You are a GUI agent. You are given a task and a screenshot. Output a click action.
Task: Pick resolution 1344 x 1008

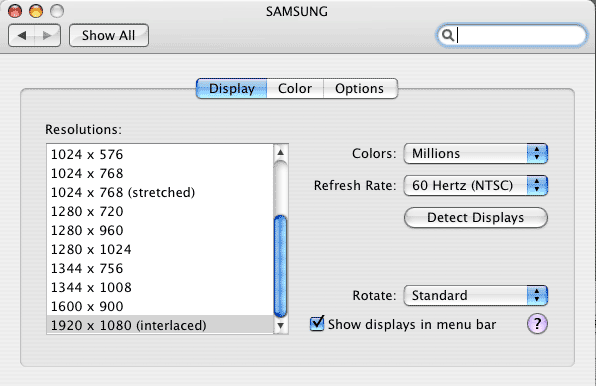click(160, 287)
